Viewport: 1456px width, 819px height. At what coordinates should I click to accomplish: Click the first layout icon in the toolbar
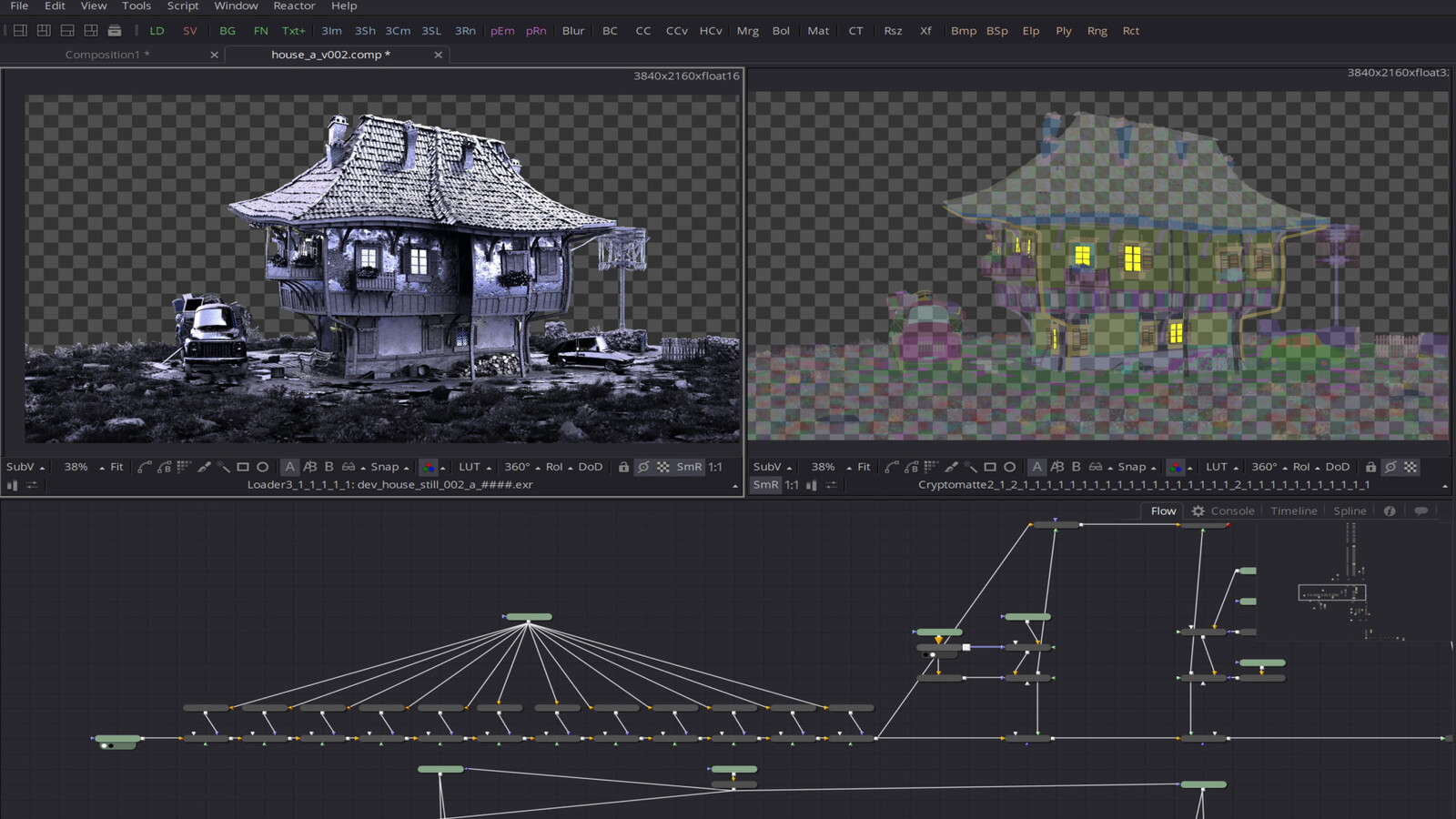coord(20,30)
